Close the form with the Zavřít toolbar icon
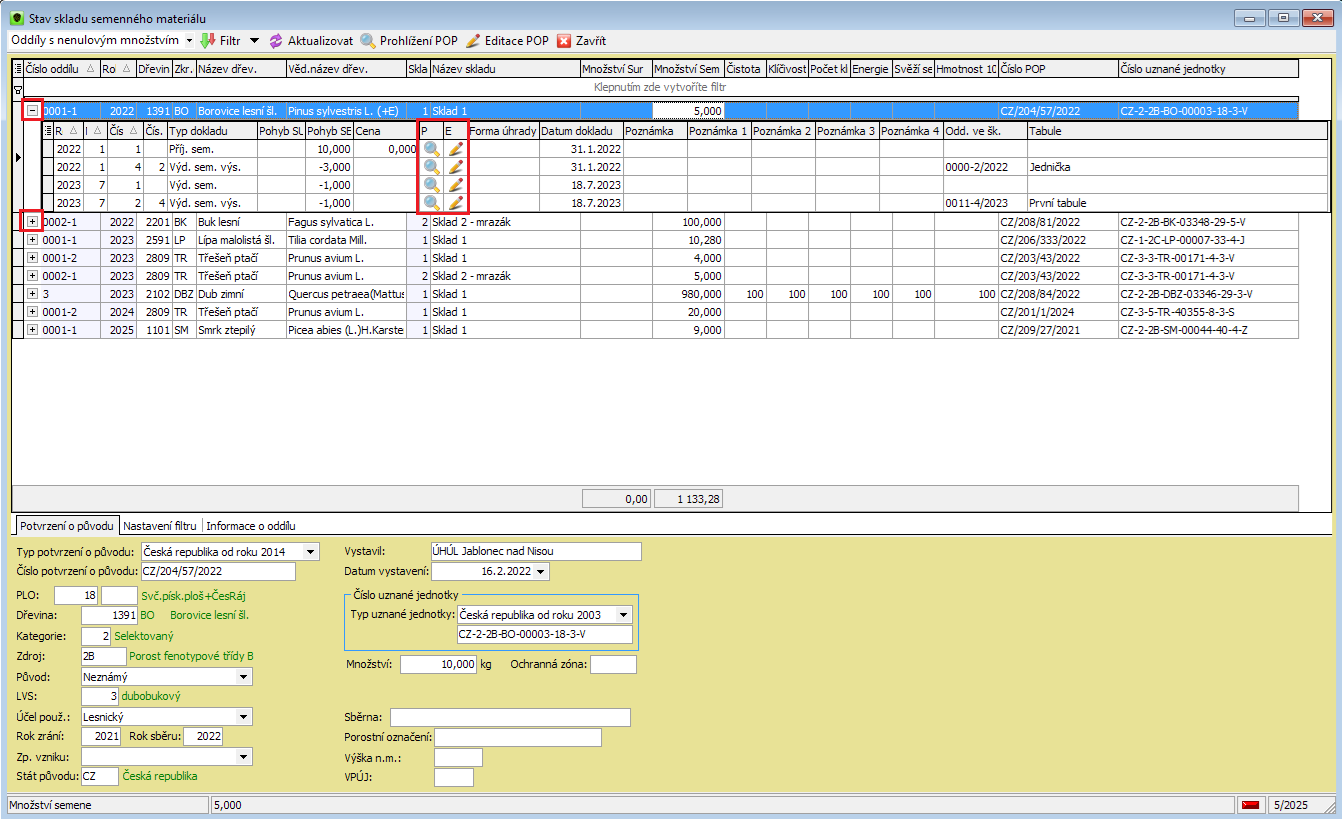Image resolution: width=1342 pixels, height=819 pixels. (564, 41)
